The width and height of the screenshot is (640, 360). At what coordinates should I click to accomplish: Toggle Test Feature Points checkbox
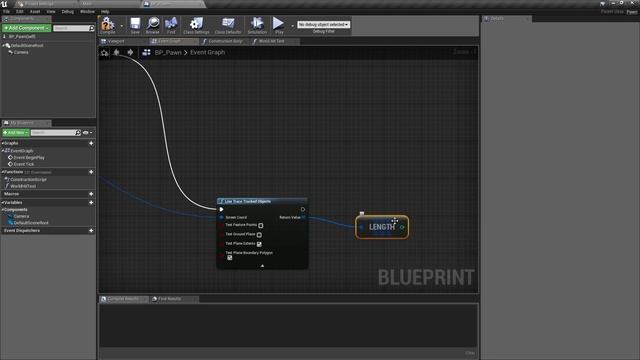point(261,225)
